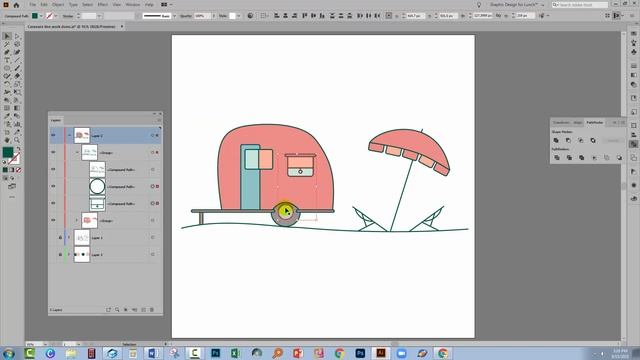This screenshot has width=640, height=360.
Task: Click the Pathfinder Merge icon
Action: tap(581, 158)
